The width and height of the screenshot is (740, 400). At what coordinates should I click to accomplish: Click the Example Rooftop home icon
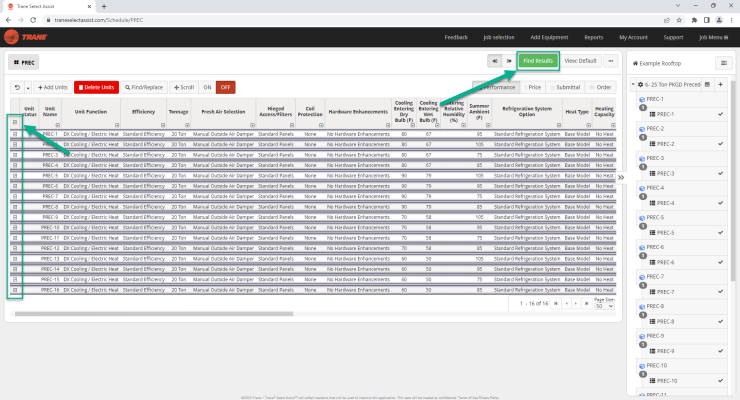[635, 63]
